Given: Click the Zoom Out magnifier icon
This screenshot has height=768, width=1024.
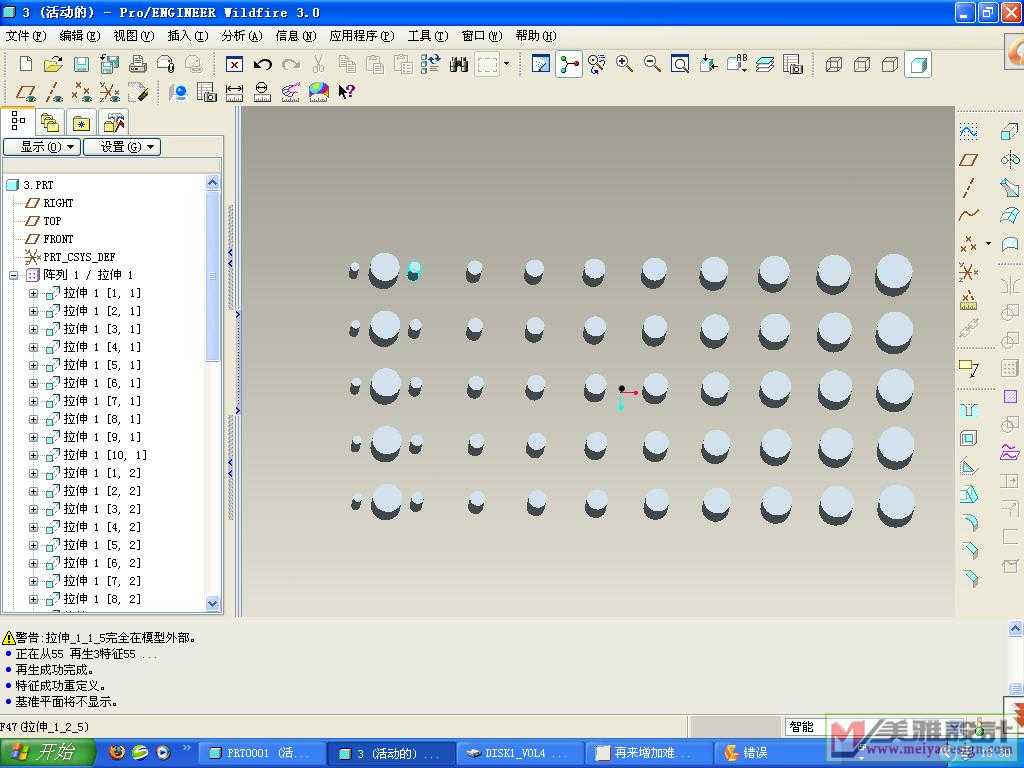Looking at the screenshot, I should pos(652,64).
